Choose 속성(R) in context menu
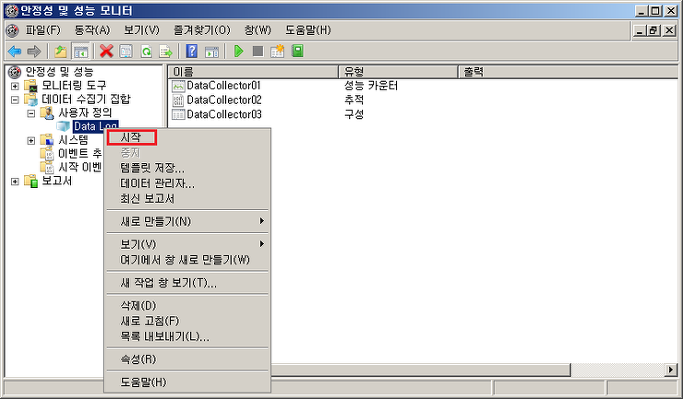The height and width of the screenshot is (399, 683). [187, 359]
